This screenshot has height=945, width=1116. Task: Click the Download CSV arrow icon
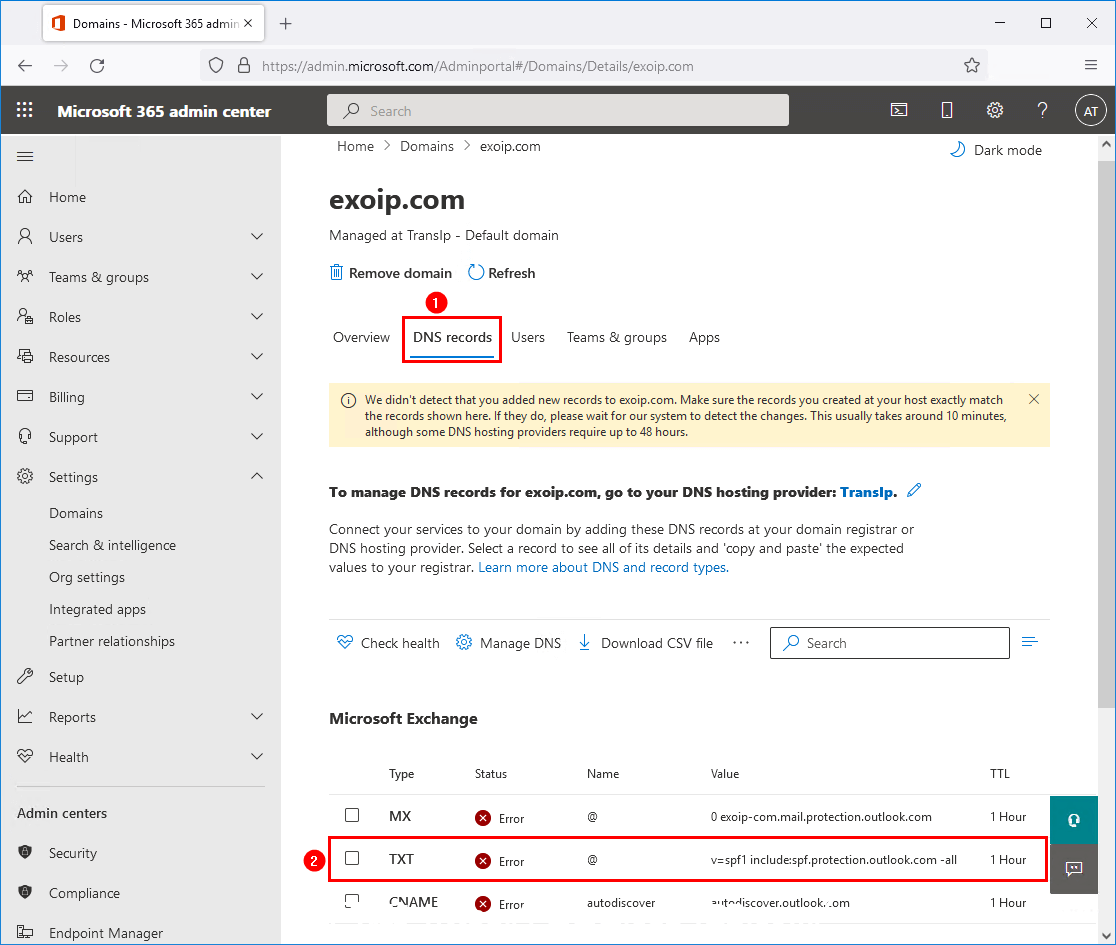[584, 643]
